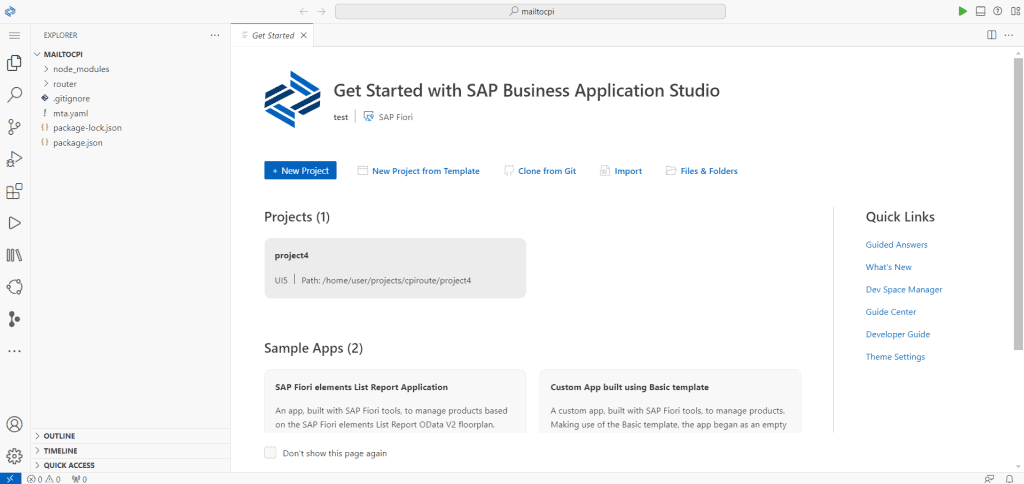Open the Help question mark icon
This screenshot has height=484, width=1024.
pos(997,11)
